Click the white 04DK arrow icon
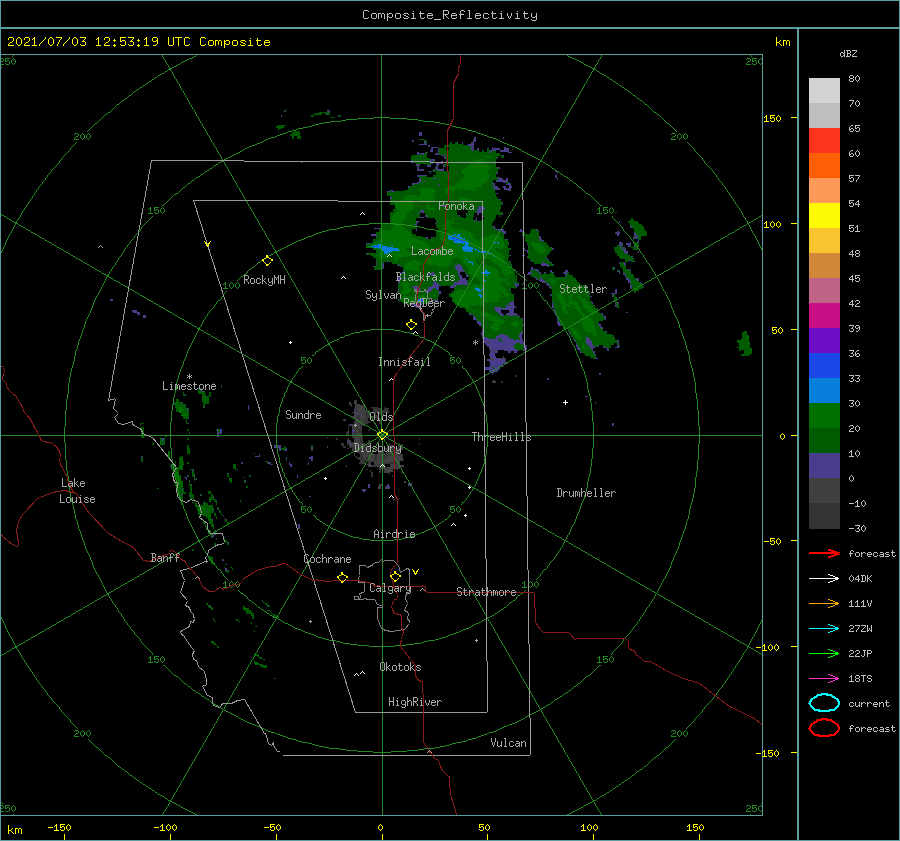The image size is (900, 841). coord(824,578)
